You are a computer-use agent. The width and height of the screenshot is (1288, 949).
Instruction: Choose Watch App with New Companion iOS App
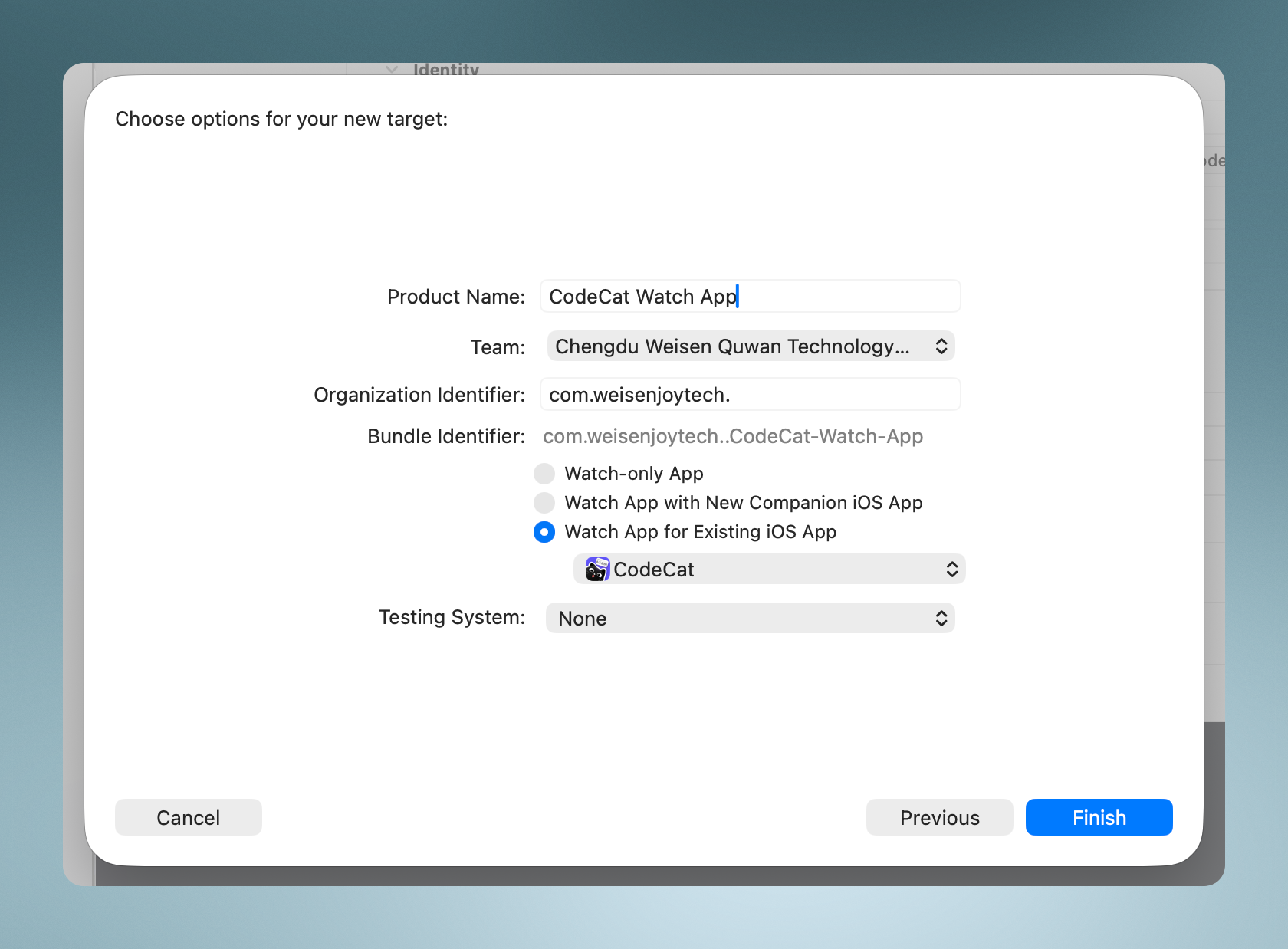(544, 503)
